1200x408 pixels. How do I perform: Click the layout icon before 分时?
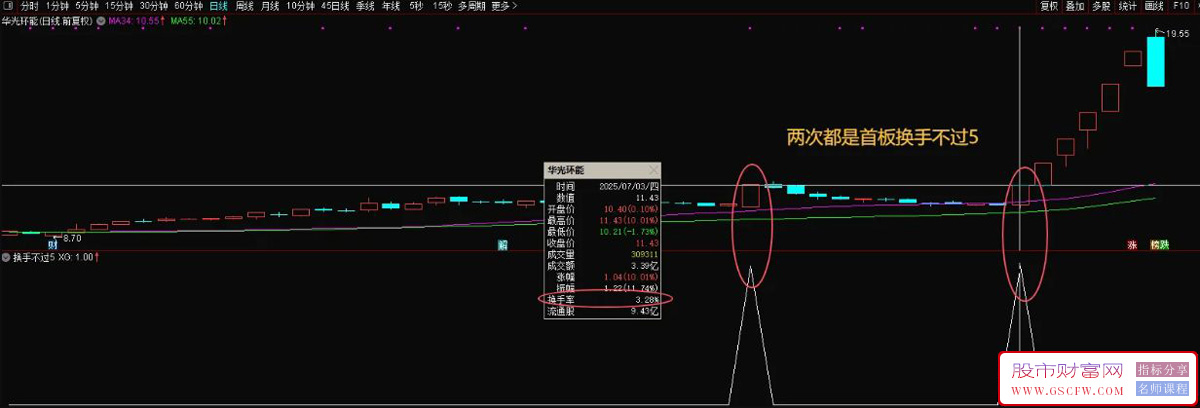[8, 6]
